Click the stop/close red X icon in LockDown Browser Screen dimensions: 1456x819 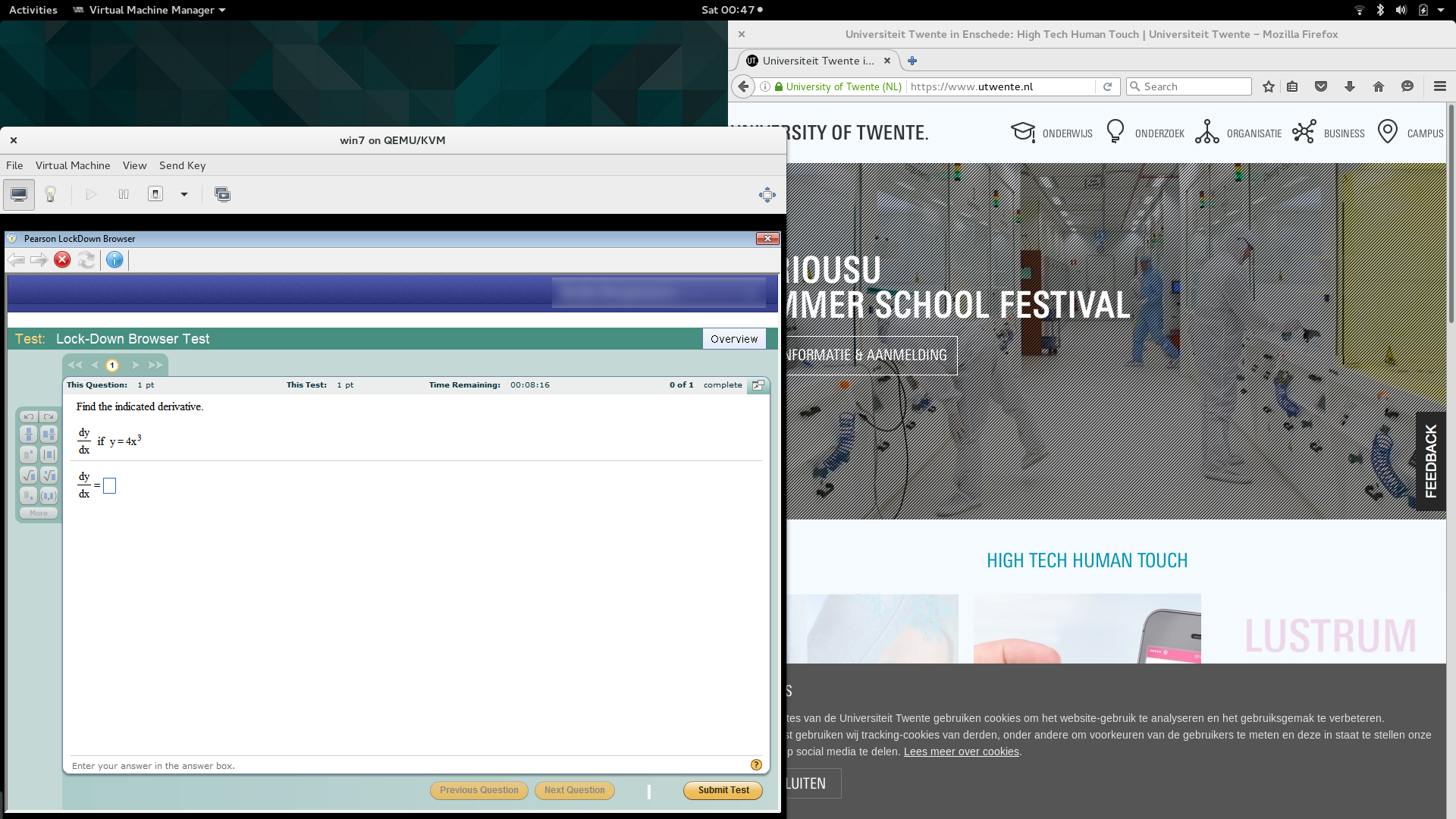[x=61, y=260]
